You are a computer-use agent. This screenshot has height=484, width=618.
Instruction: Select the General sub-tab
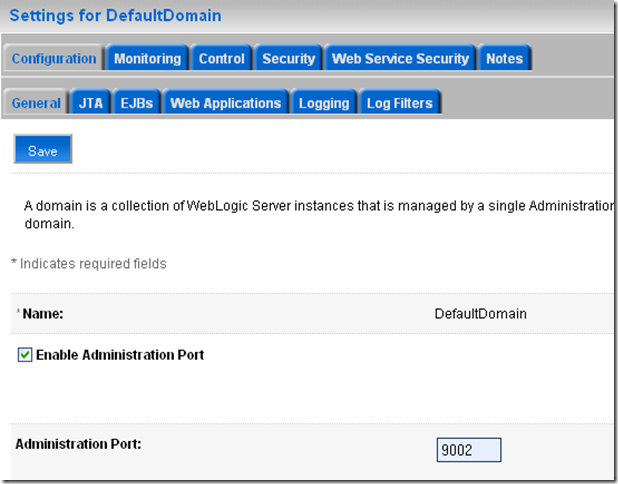(37, 103)
